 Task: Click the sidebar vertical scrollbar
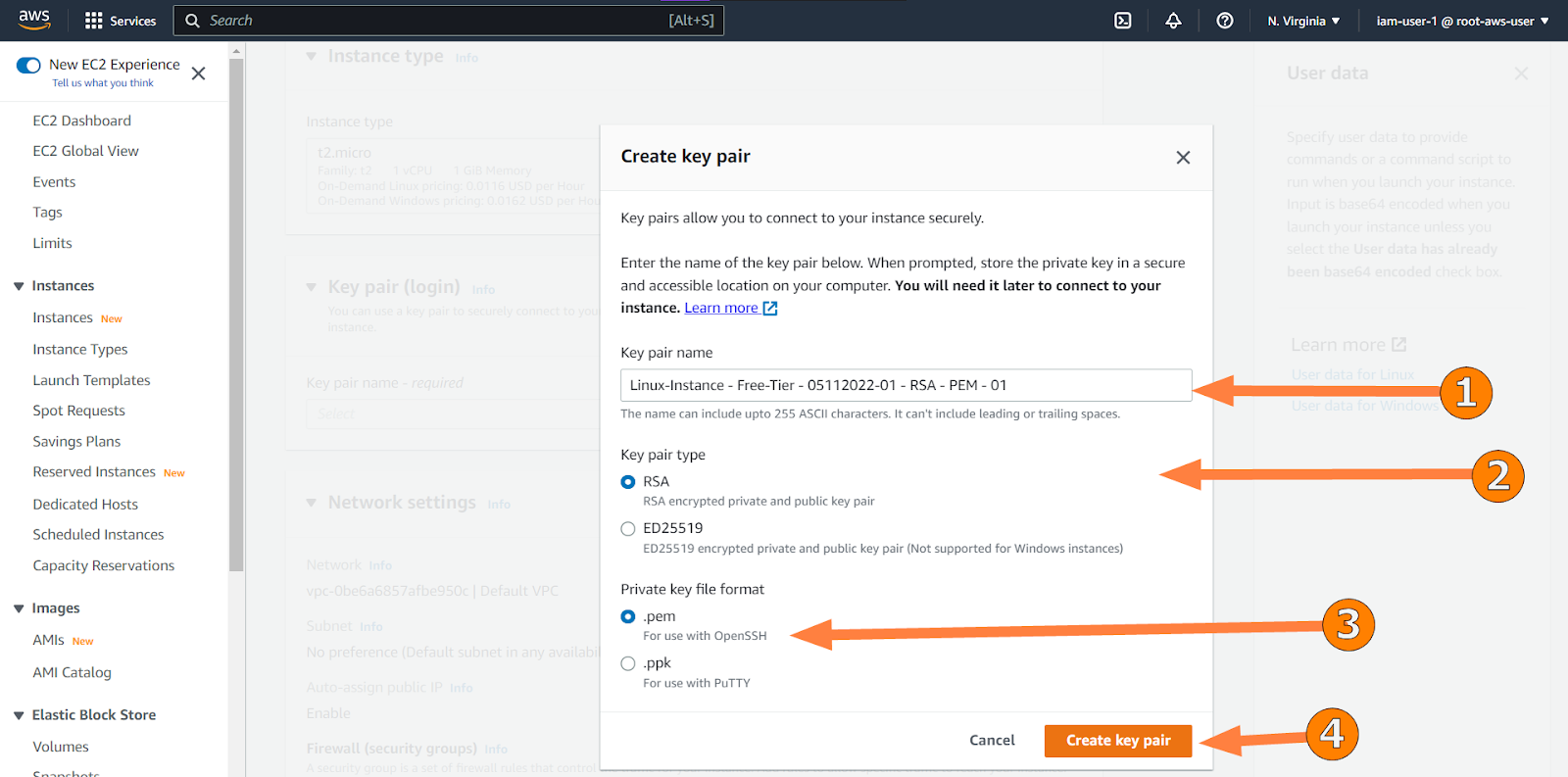click(236, 314)
